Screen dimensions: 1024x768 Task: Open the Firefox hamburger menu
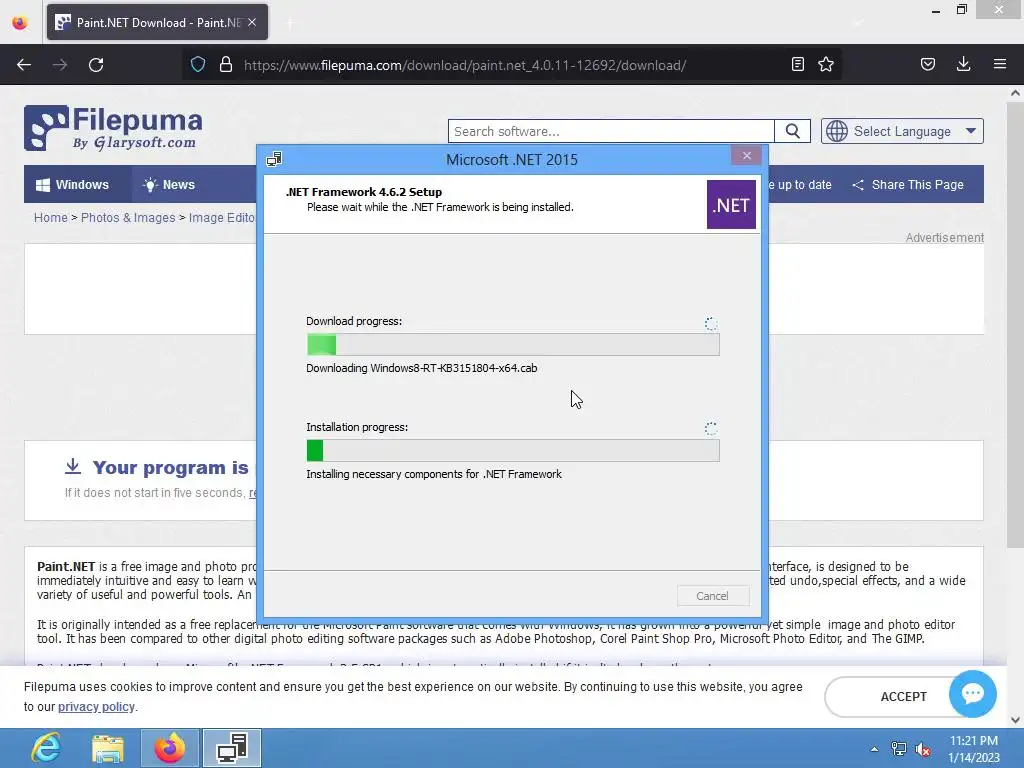click(1000, 65)
